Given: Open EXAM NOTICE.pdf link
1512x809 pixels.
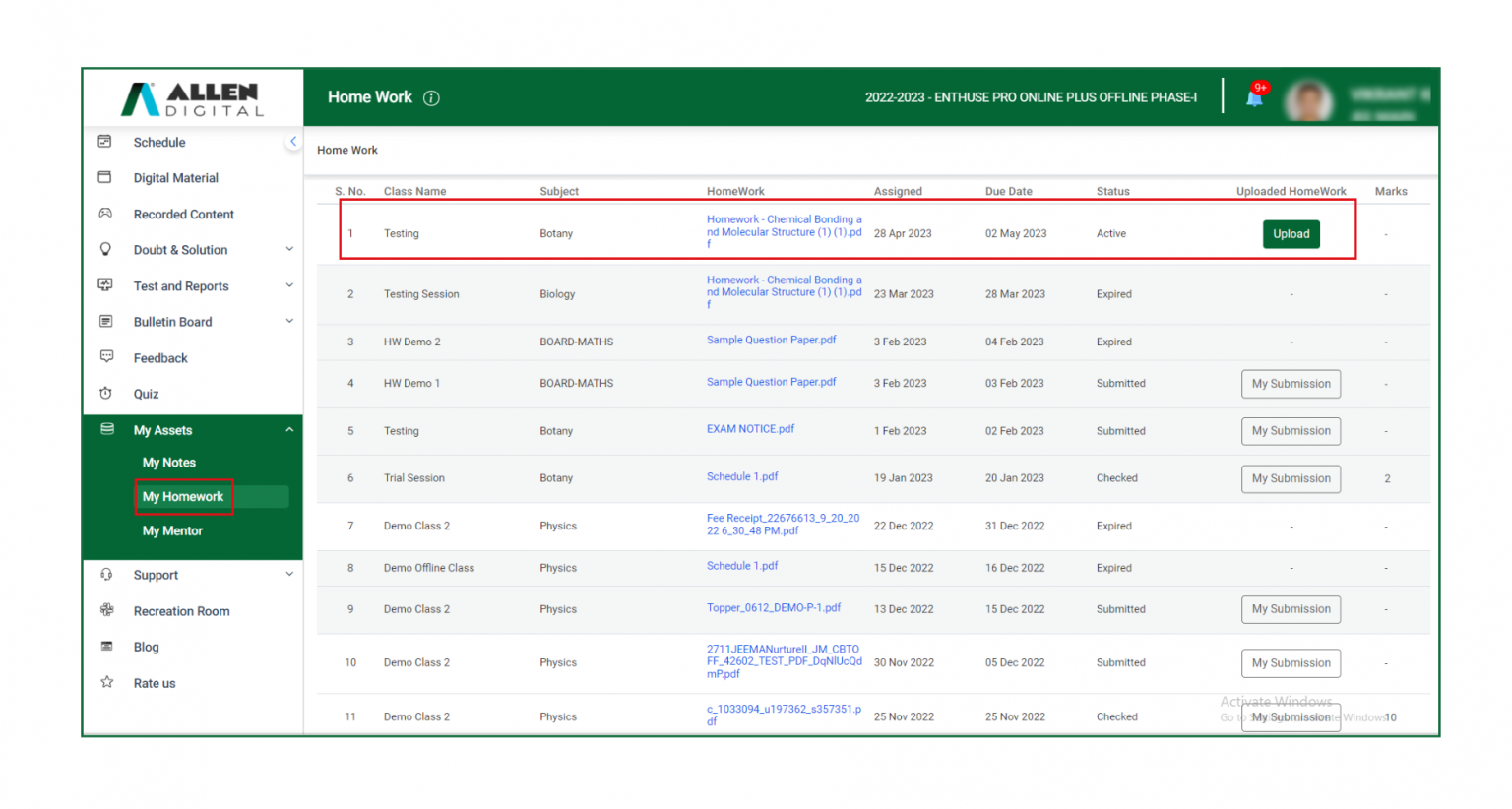Looking at the screenshot, I should (x=750, y=429).
